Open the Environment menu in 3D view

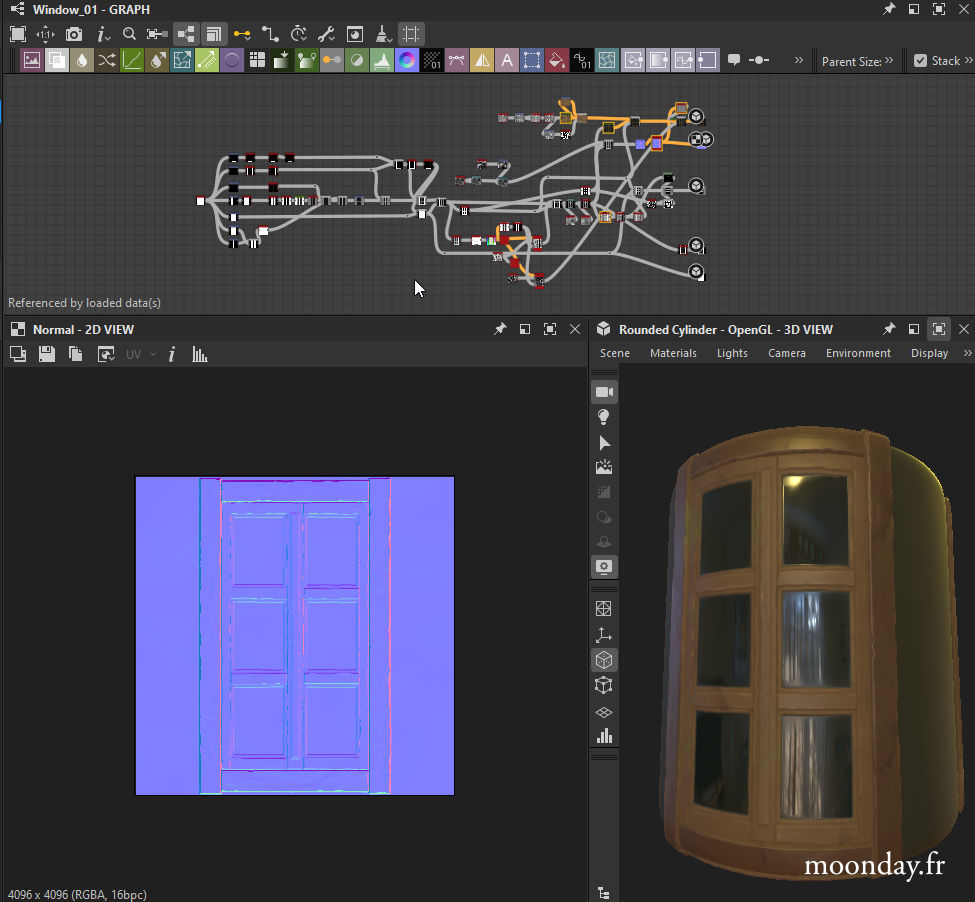point(858,353)
